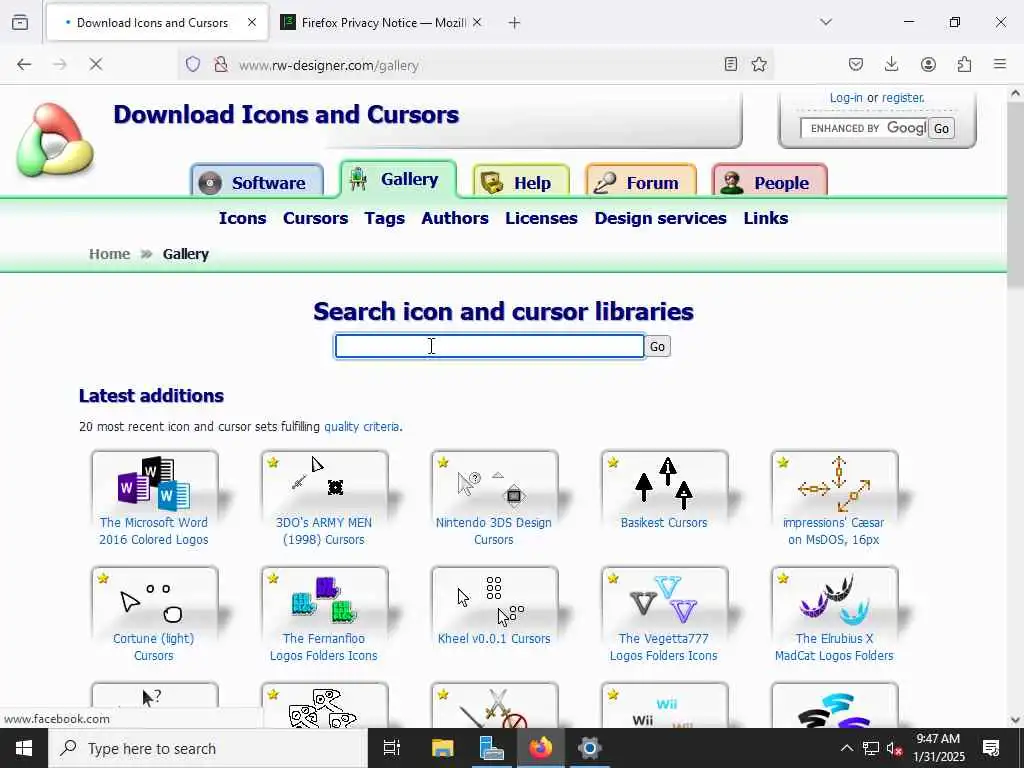The image size is (1024, 768).
Task: Open the quality criteria link
Action: [x=362, y=426]
